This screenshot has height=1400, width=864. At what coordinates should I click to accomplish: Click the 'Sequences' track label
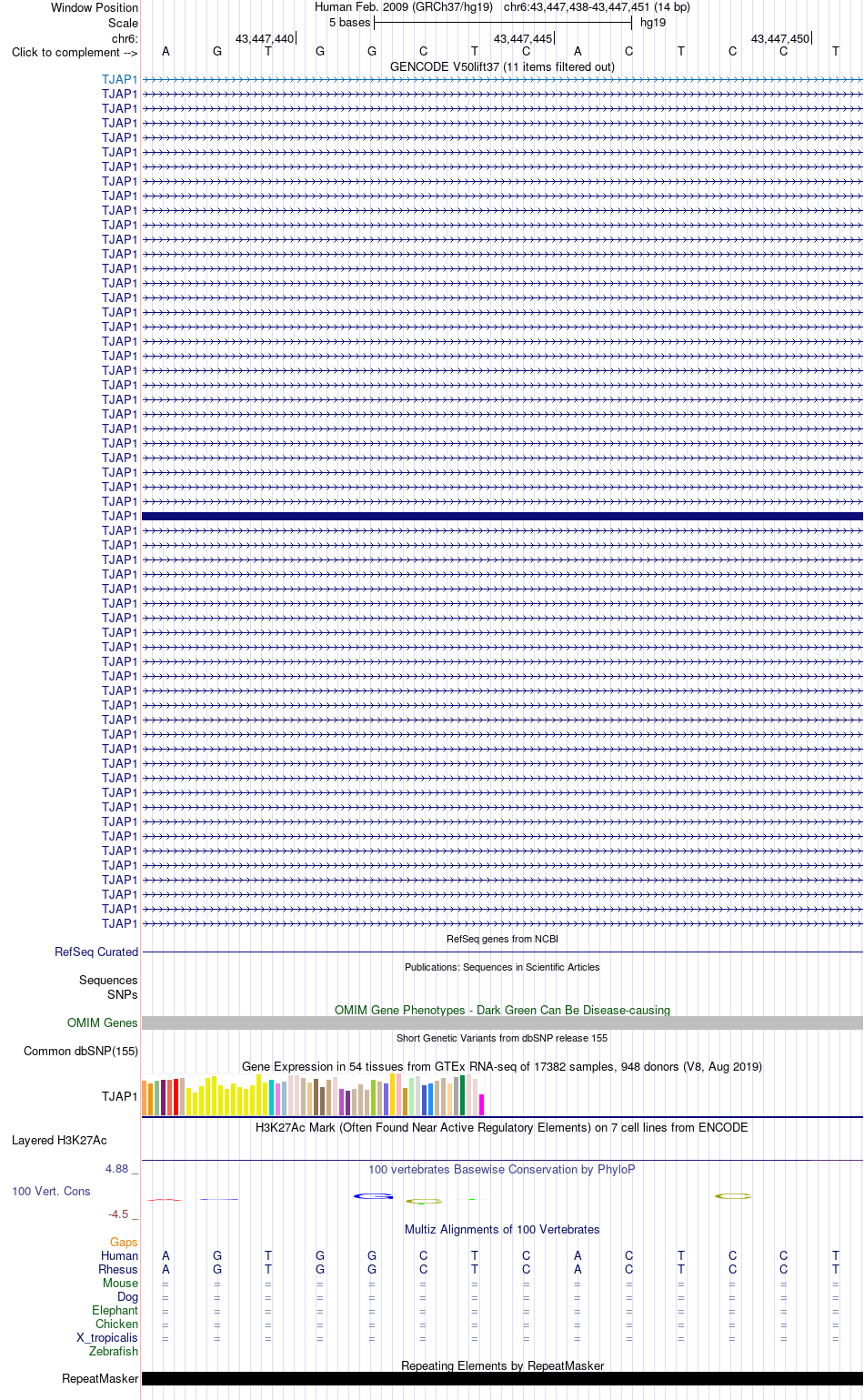click(x=108, y=980)
